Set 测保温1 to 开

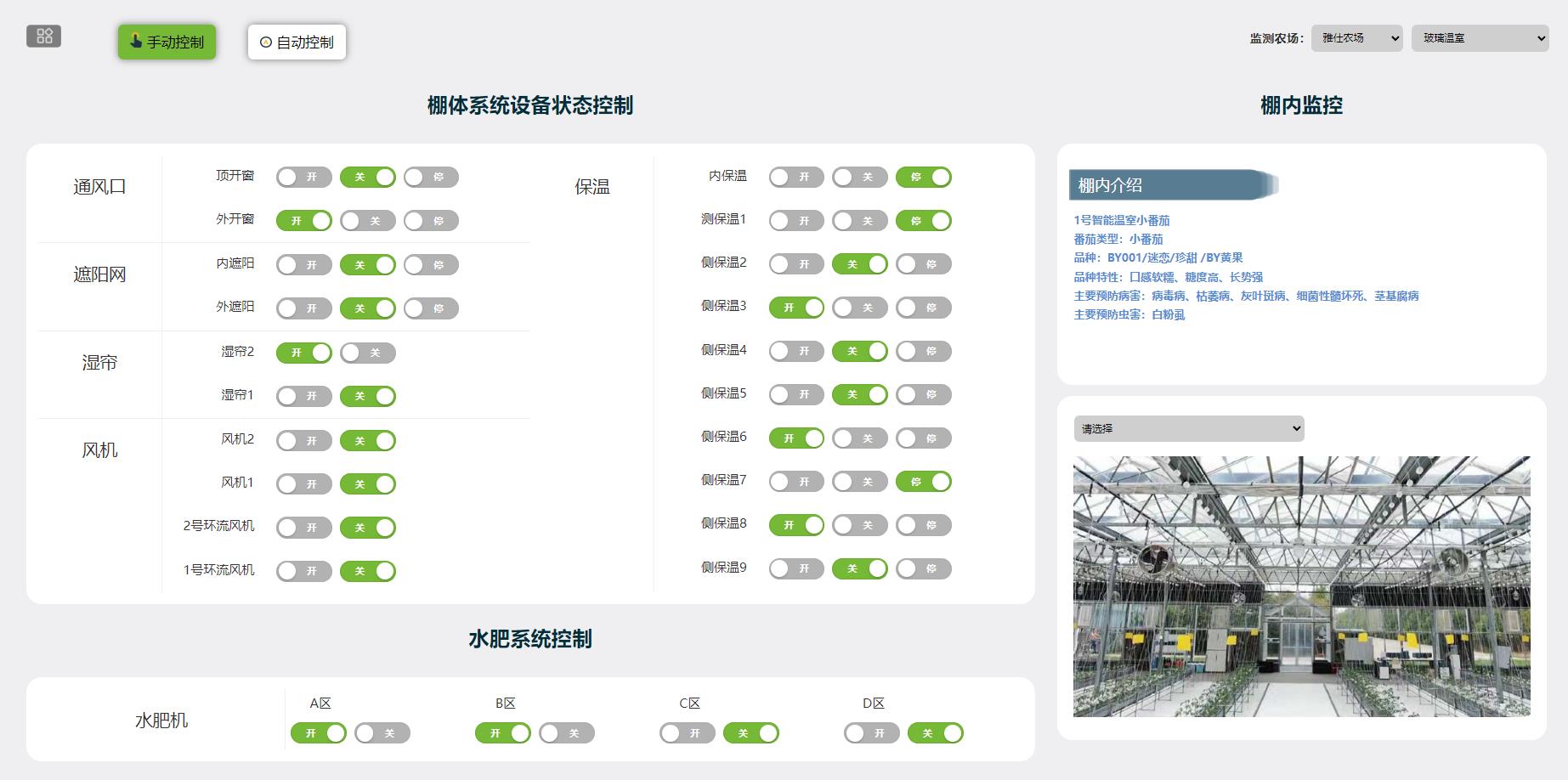click(x=796, y=221)
